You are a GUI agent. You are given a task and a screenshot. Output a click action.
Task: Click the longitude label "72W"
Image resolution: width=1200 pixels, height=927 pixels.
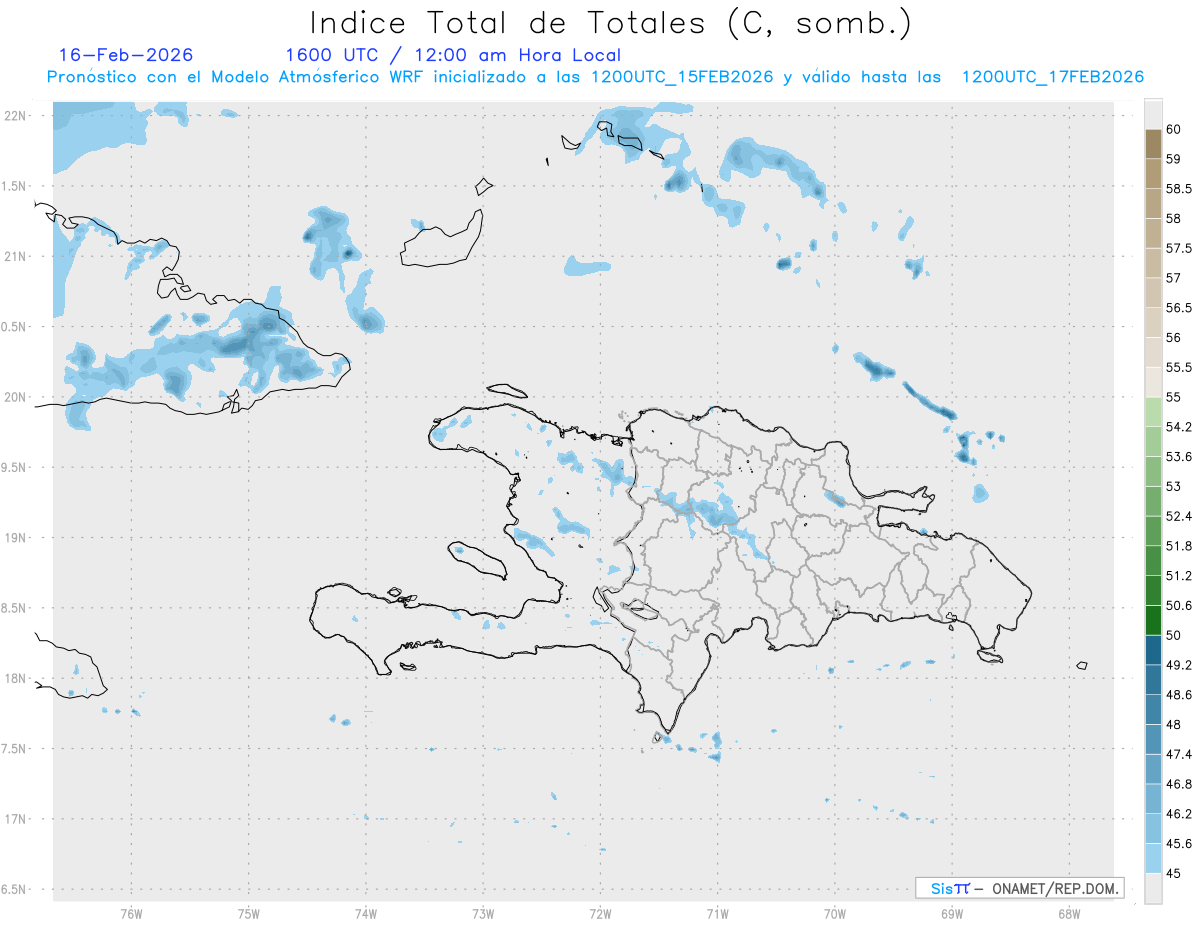click(600, 913)
